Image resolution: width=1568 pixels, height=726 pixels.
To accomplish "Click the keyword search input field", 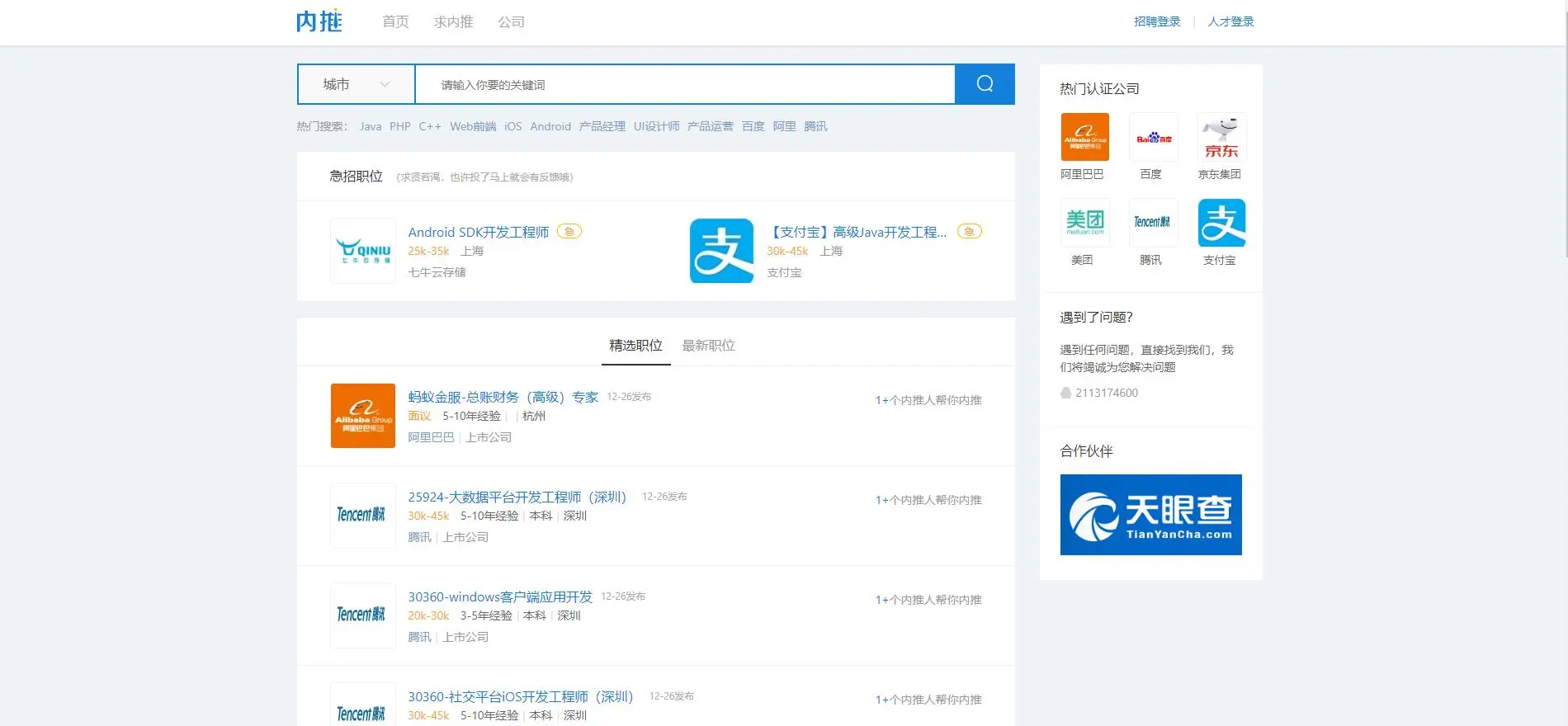I will 685,84.
